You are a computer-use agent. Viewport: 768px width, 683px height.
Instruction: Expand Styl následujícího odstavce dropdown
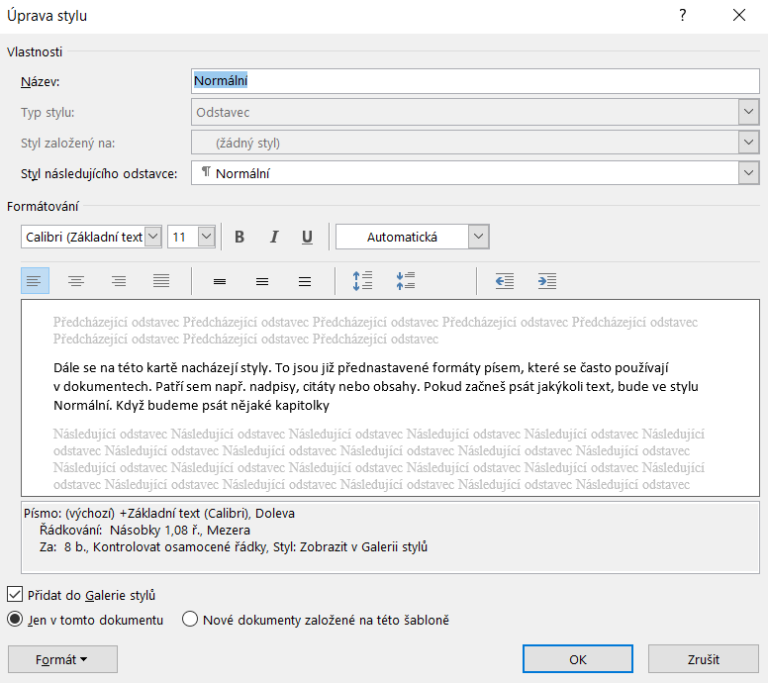tap(748, 173)
